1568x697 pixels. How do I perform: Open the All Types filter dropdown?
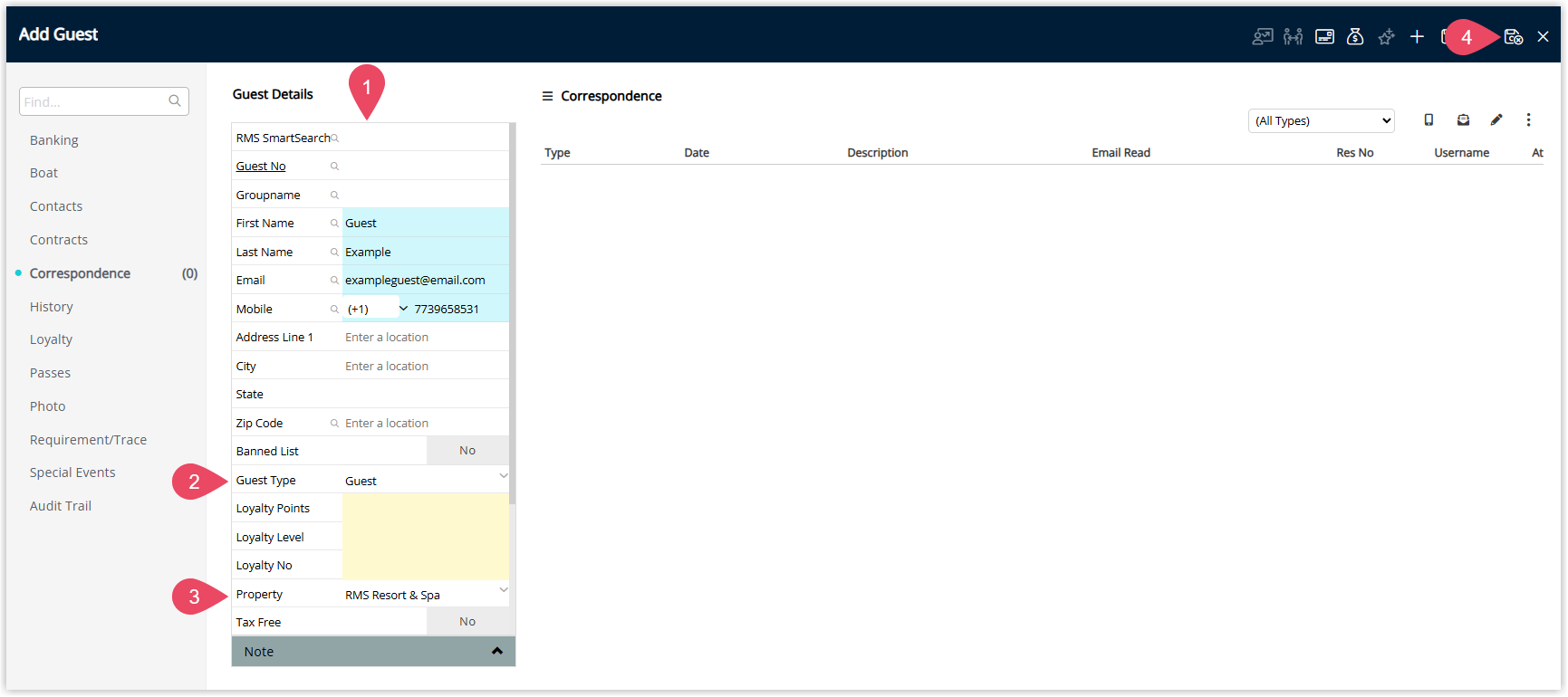(x=1321, y=120)
